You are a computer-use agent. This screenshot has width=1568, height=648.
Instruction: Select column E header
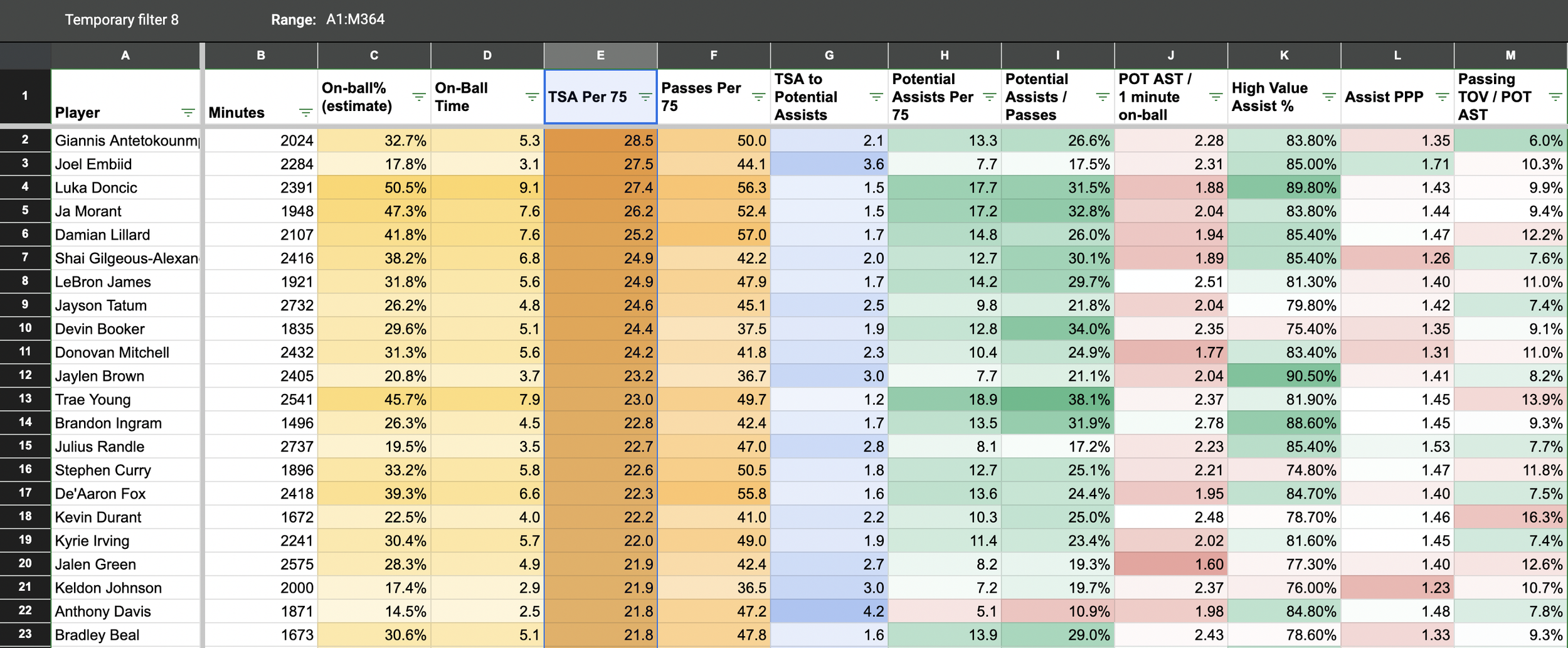(x=600, y=55)
